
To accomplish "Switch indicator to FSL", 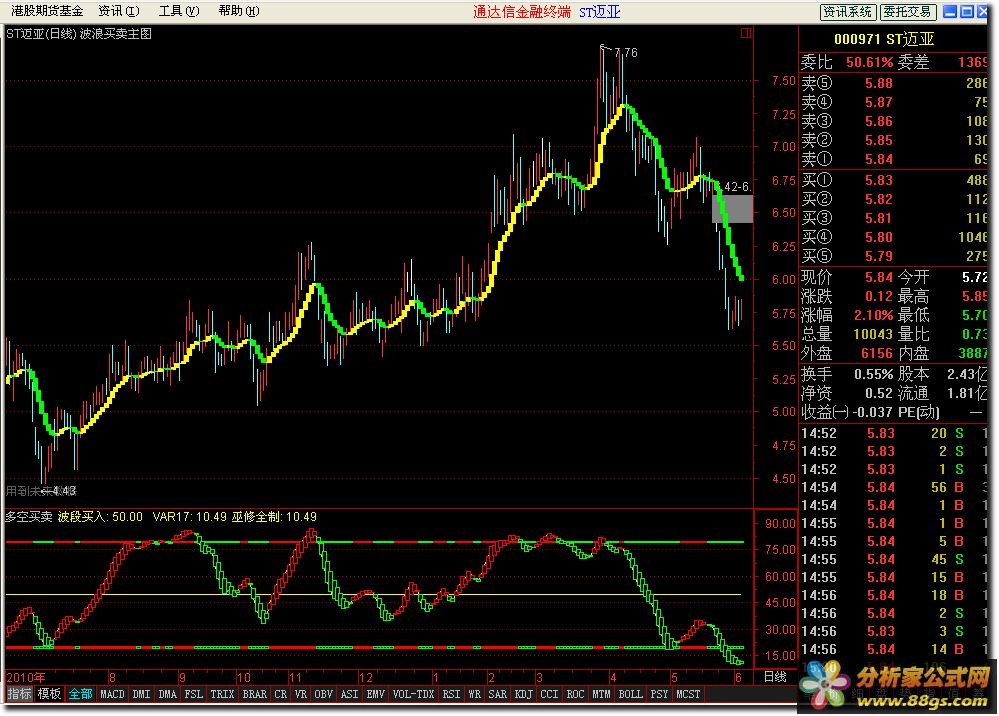I will tap(194, 694).
